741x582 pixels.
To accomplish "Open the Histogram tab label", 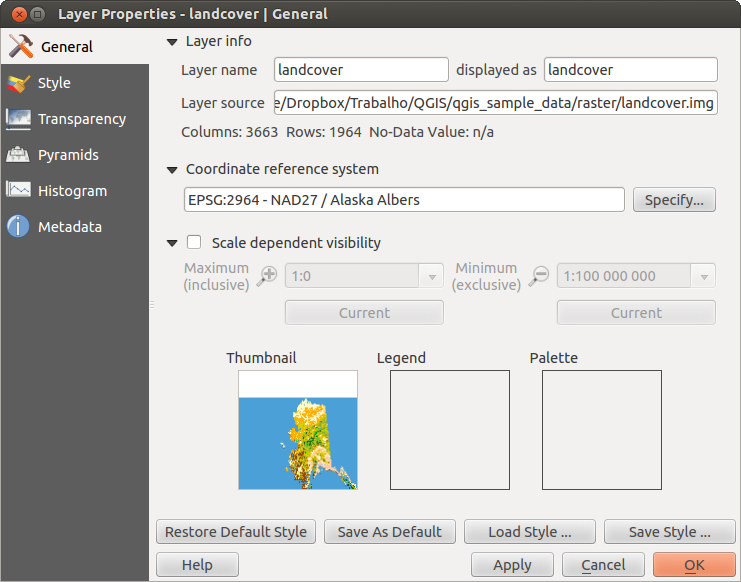I will (72, 191).
